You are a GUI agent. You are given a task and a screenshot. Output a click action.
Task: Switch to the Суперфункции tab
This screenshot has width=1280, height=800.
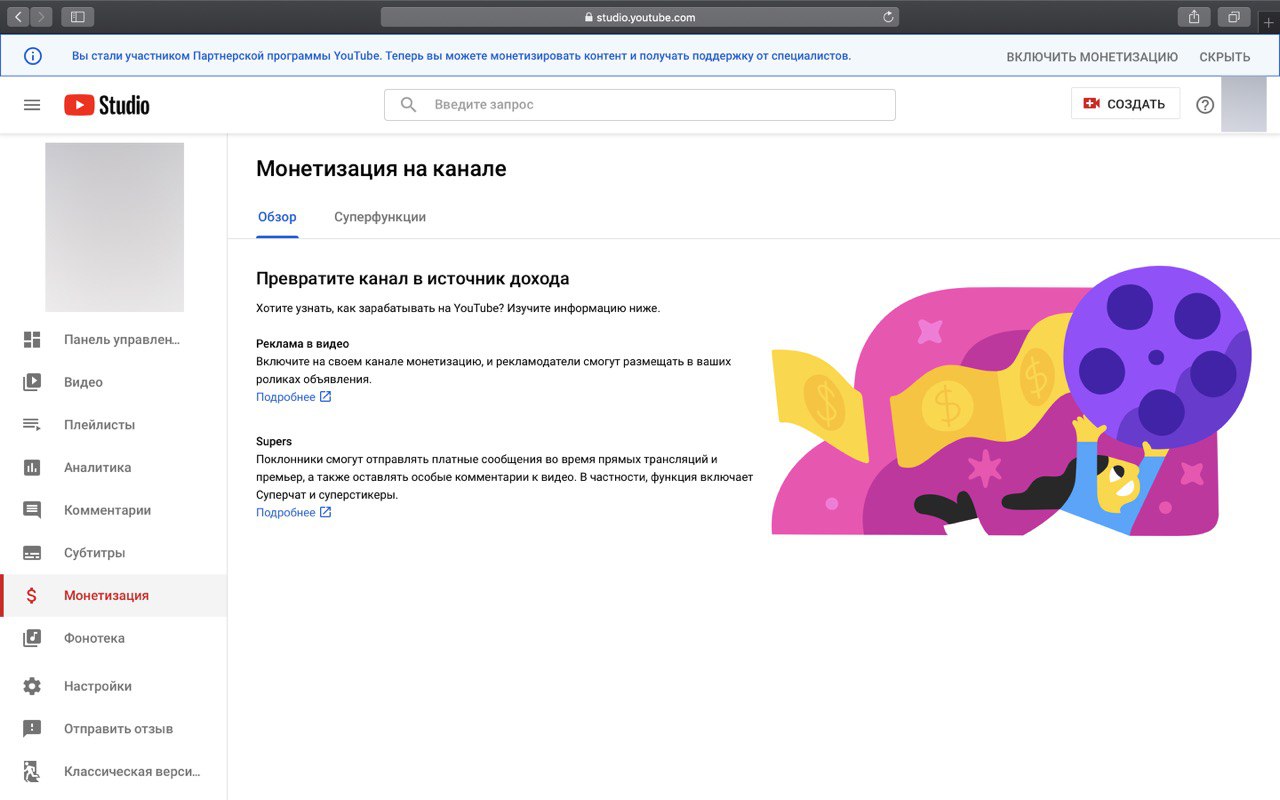point(380,217)
